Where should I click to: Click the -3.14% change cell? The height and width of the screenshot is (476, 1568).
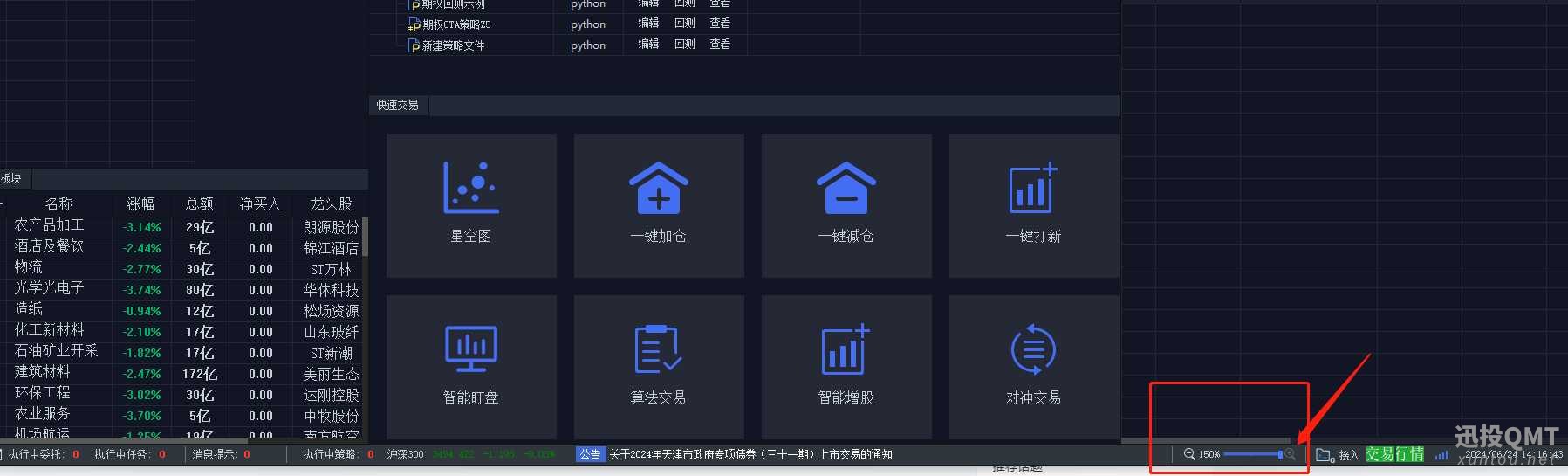tap(141, 227)
